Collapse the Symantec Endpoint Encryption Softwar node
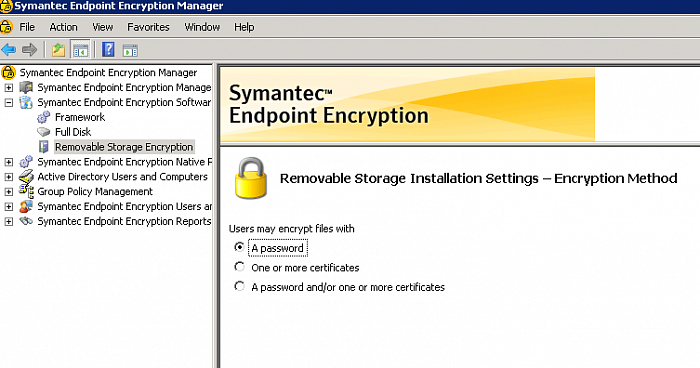Viewport: 700px width, 368px height. click(8, 102)
